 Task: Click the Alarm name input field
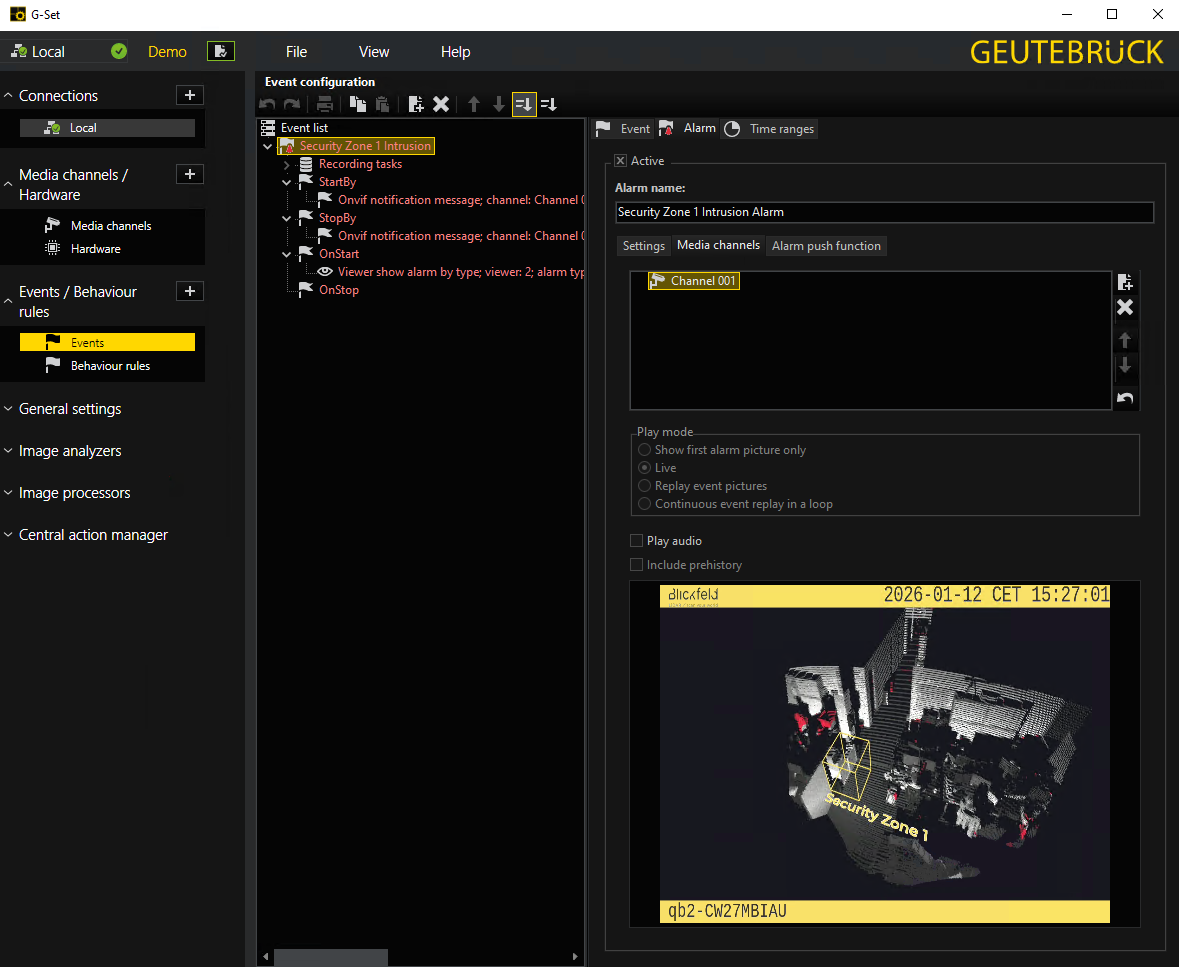coord(884,212)
